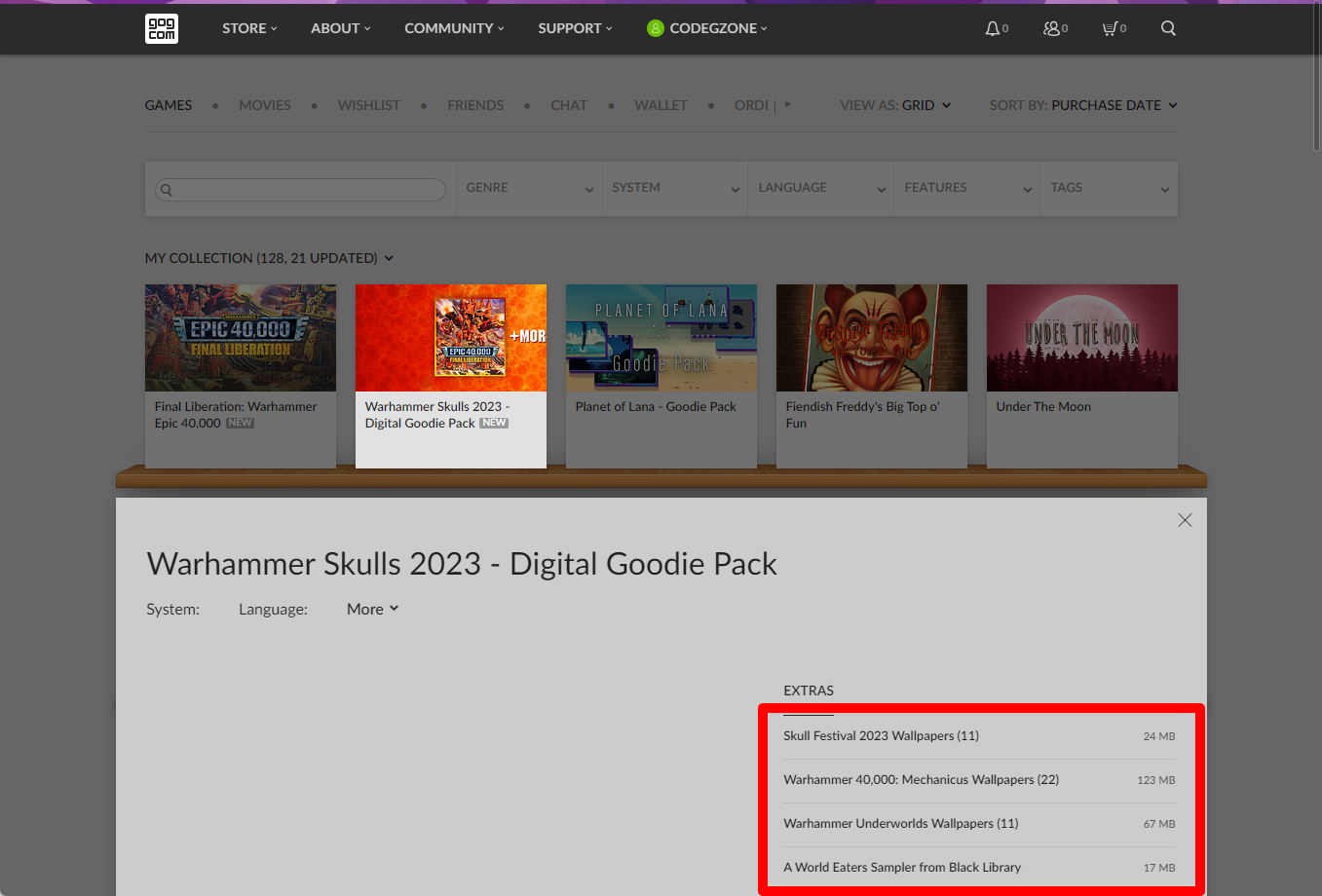Expand the LANGUAGE filter
Screen dimensions: 1322x896
pyautogui.click(x=821, y=188)
